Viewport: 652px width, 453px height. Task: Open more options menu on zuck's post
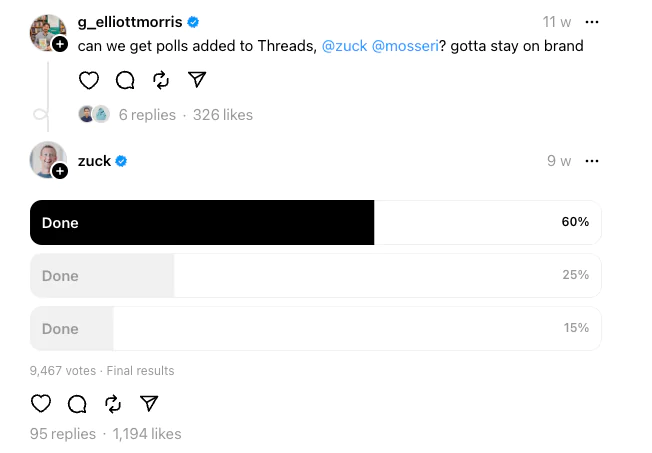point(592,161)
